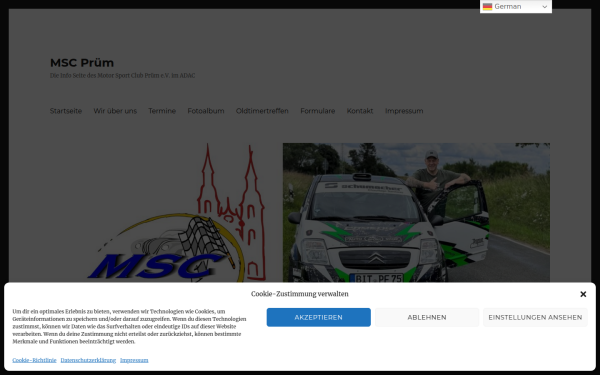Open Fotoalbum from the navigation
The height and width of the screenshot is (375, 600).
click(x=206, y=111)
